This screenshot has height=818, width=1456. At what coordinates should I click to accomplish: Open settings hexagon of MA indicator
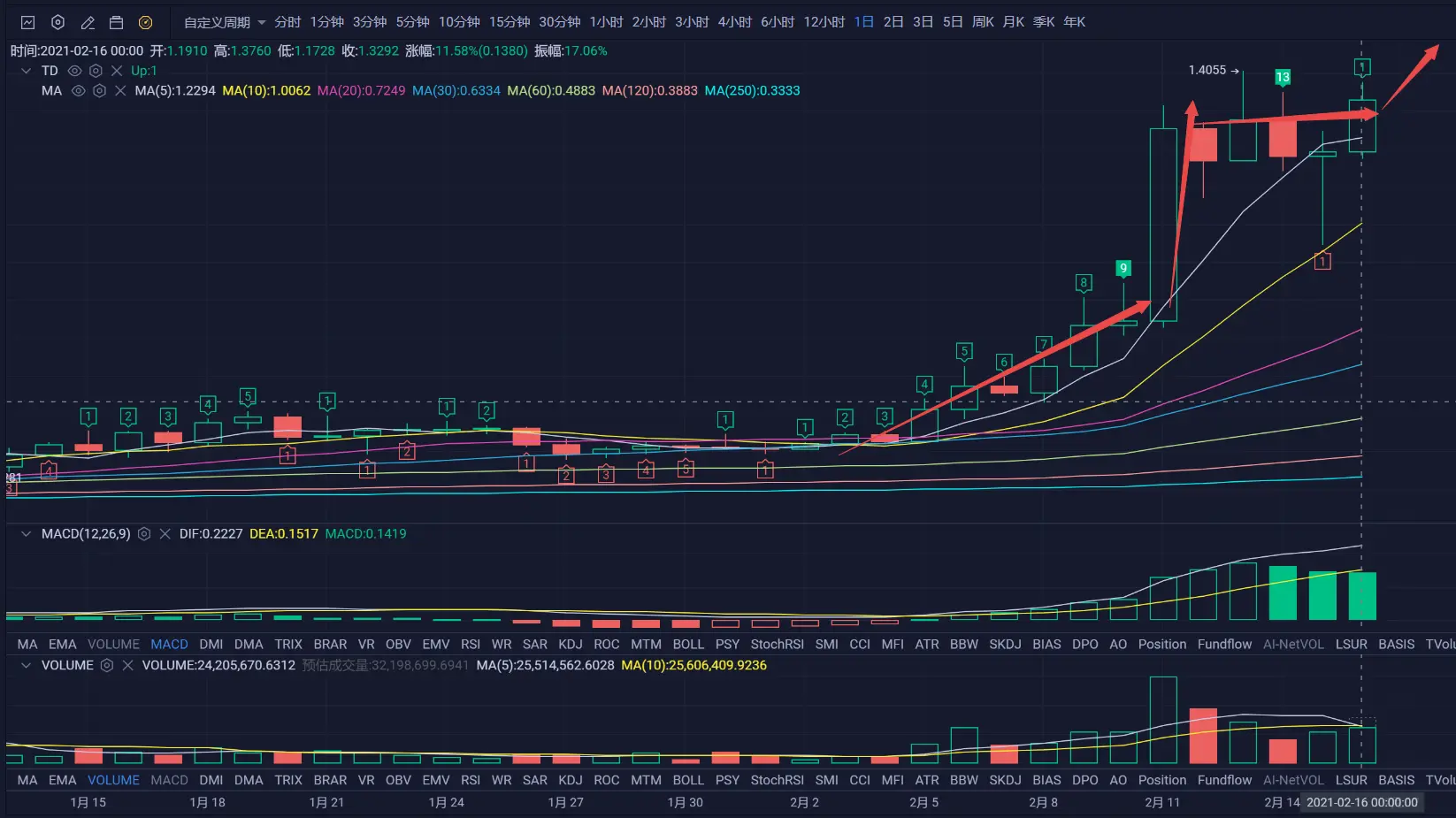tap(99, 90)
